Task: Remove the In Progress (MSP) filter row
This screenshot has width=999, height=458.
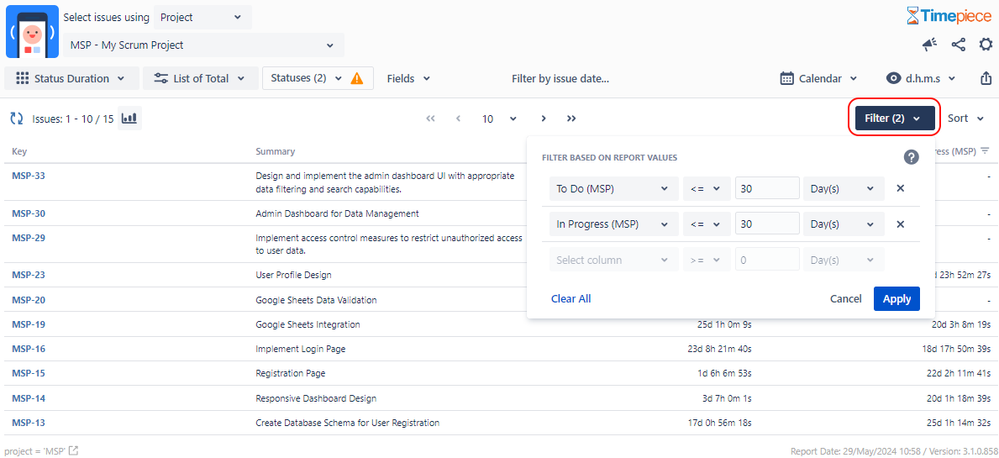Action: [x=900, y=224]
